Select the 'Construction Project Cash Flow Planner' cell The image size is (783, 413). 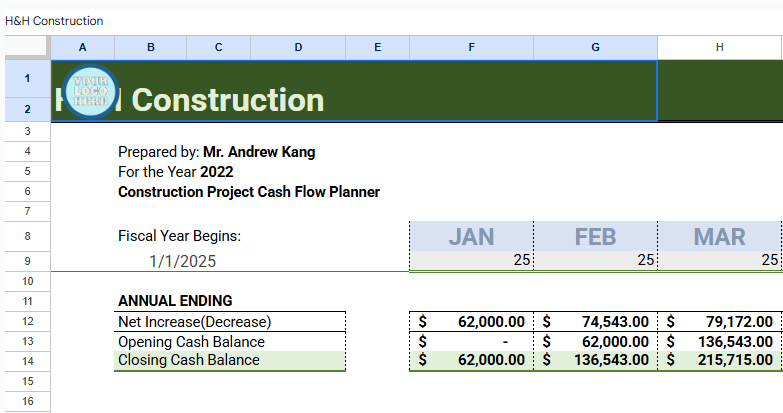pos(248,192)
